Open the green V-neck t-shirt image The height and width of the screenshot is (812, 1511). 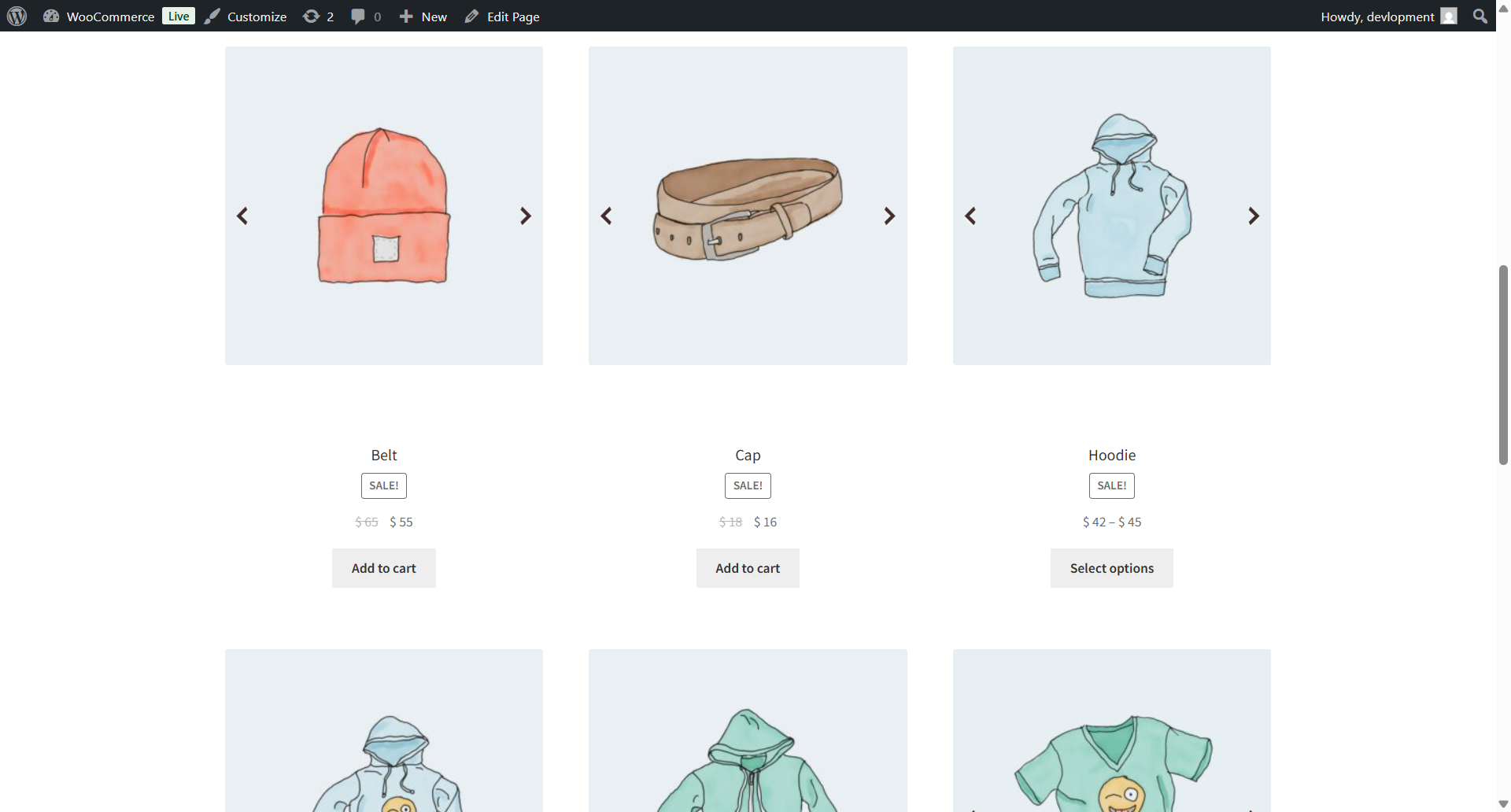(x=1112, y=730)
